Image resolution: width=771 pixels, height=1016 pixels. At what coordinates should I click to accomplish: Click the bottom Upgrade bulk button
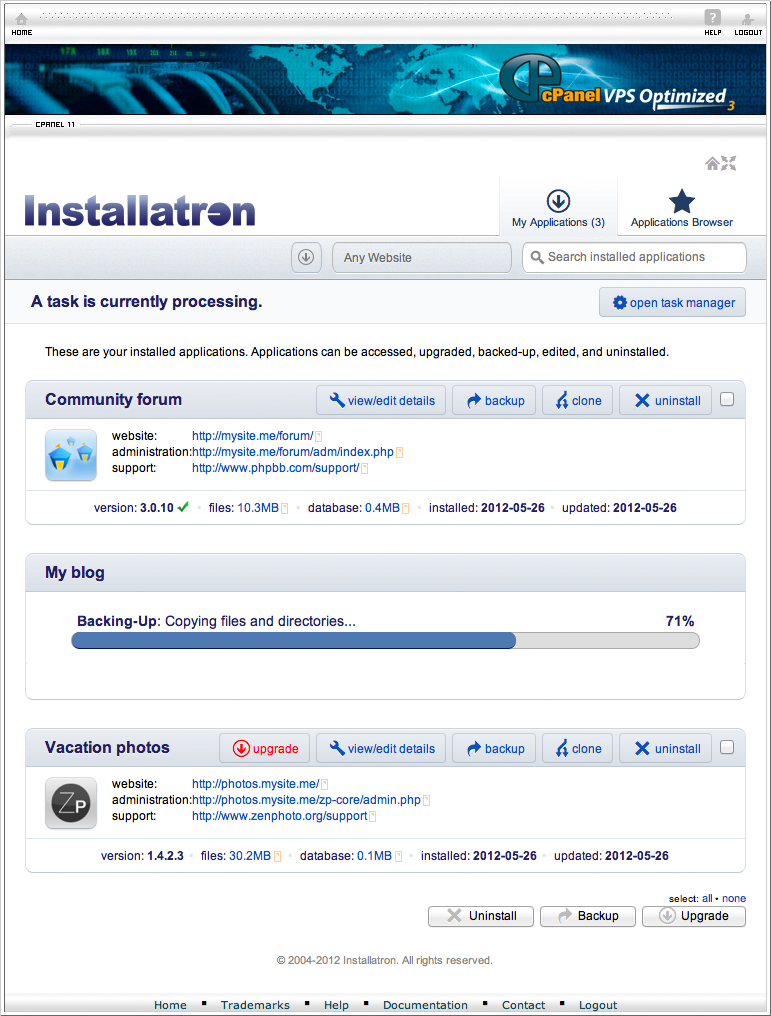tap(694, 916)
